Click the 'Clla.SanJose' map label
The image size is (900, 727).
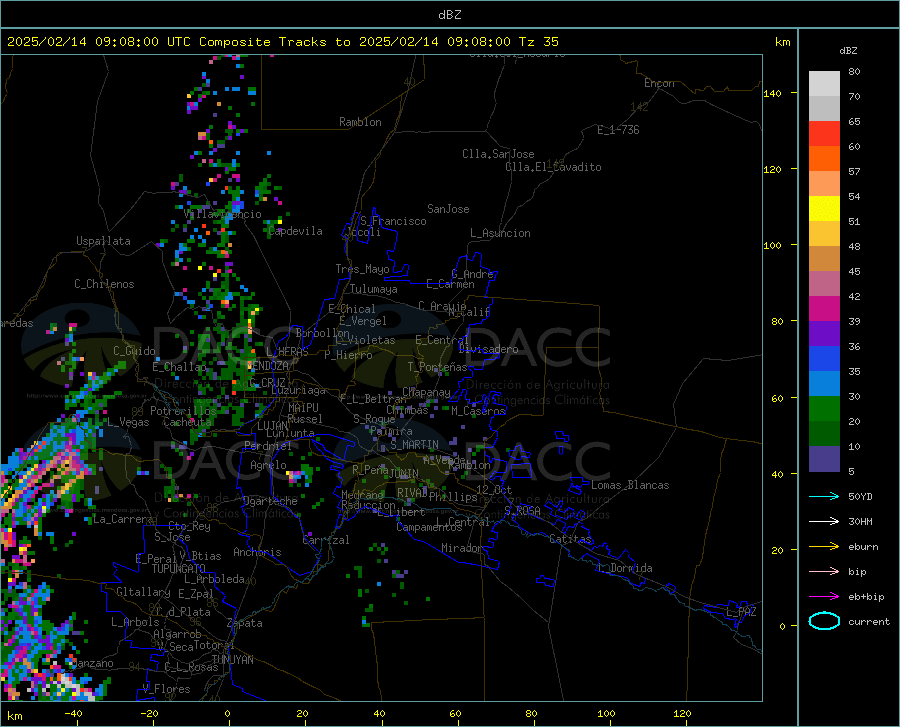pyautogui.click(x=498, y=154)
